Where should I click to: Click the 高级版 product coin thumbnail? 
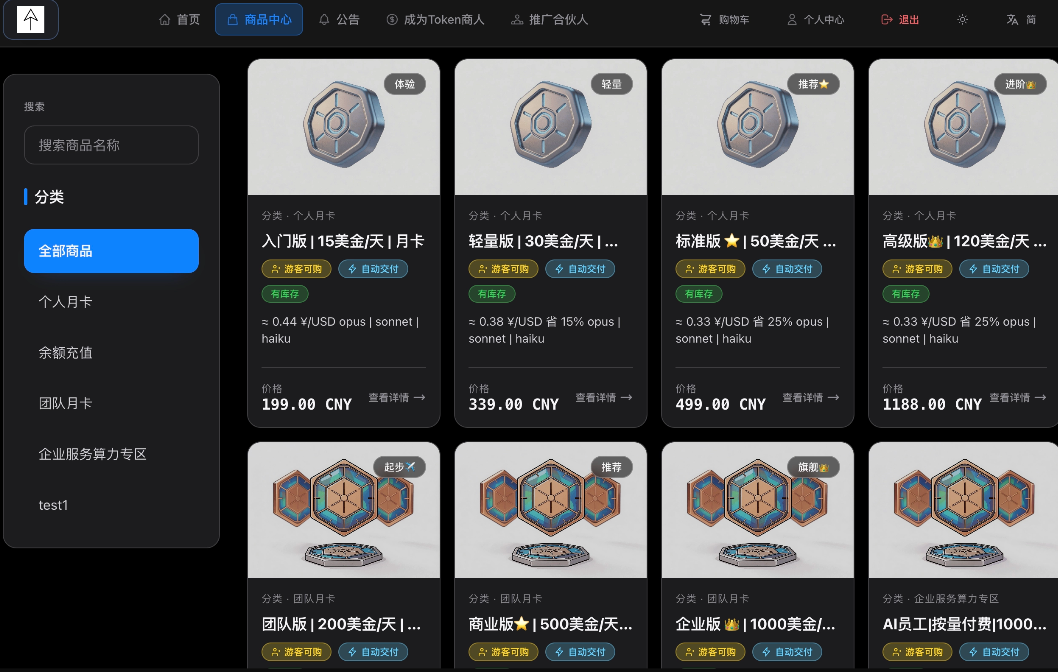(x=964, y=128)
